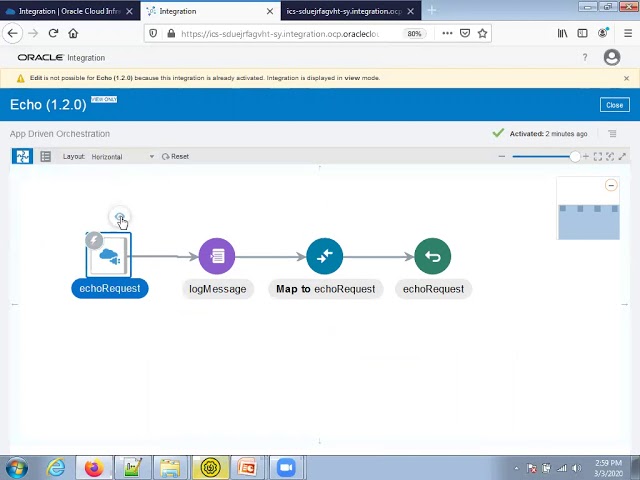Viewport: 640px width, 480px height.
Task: Click the tracking protection shield icon
Action: pos(153,33)
